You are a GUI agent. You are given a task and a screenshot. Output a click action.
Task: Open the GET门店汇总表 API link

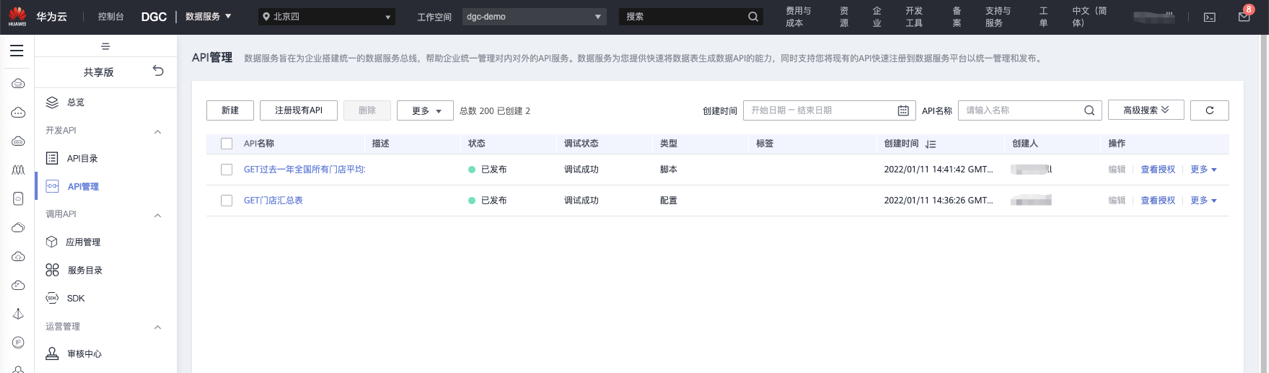pyautogui.click(x=273, y=201)
